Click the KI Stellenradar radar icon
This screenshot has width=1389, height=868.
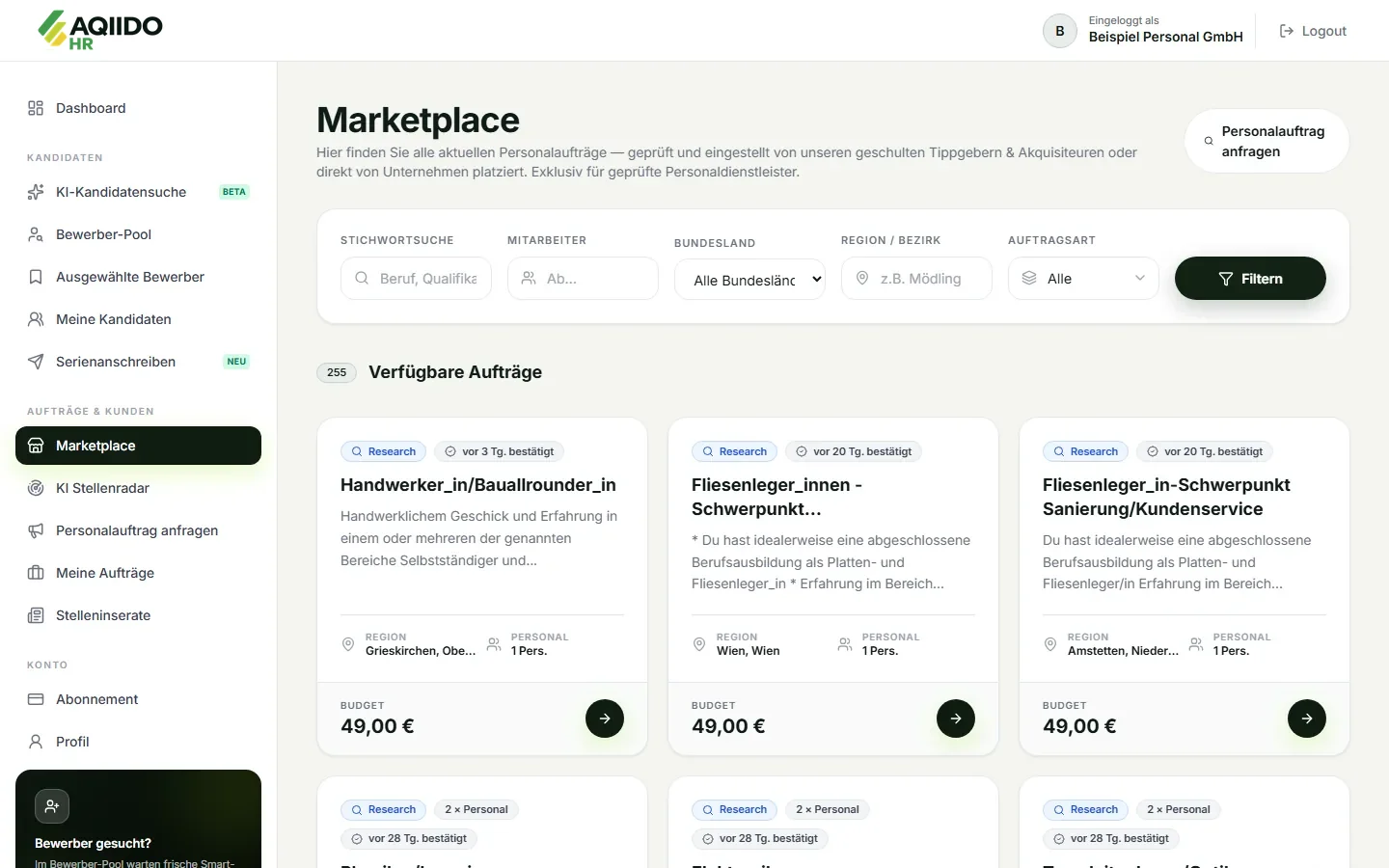coord(36,488)
